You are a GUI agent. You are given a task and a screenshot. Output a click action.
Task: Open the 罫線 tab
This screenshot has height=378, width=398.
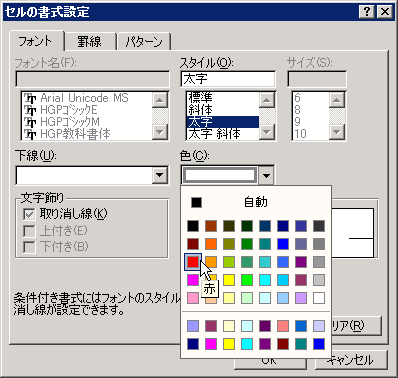(x=90, y=42)
